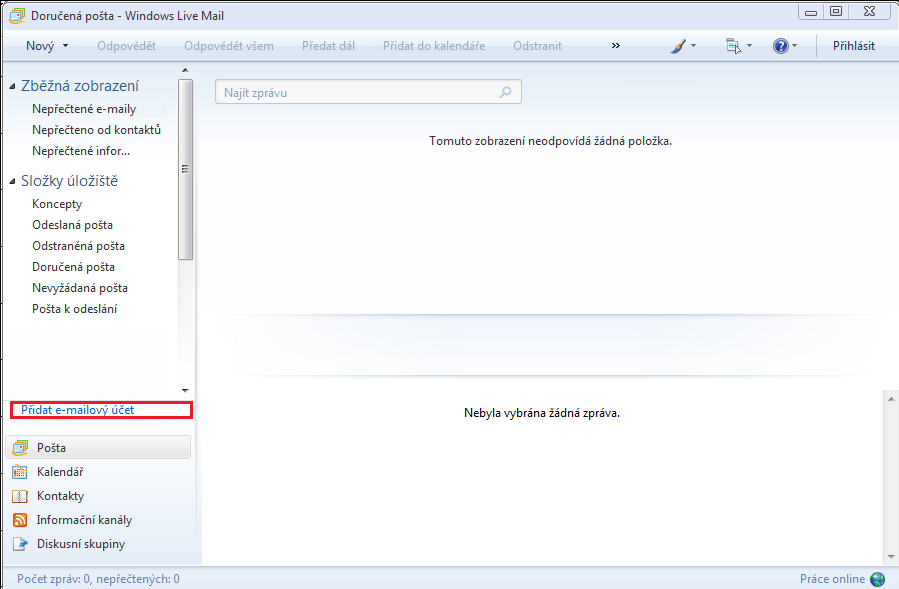Click the Kalendář calendar icon
Screen dimensions: 899x589
click(19, 471)
